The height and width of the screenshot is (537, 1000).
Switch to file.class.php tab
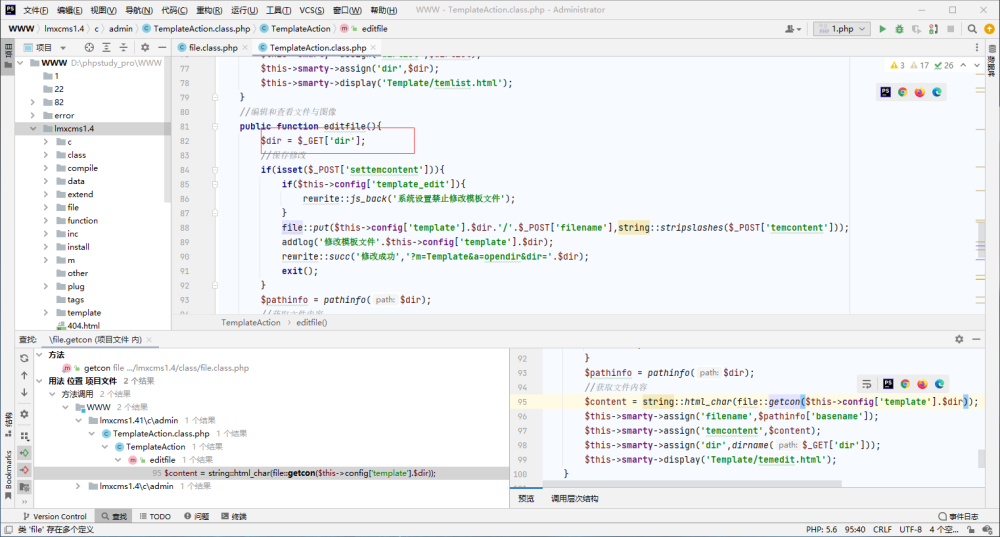(x=213, y=47)
